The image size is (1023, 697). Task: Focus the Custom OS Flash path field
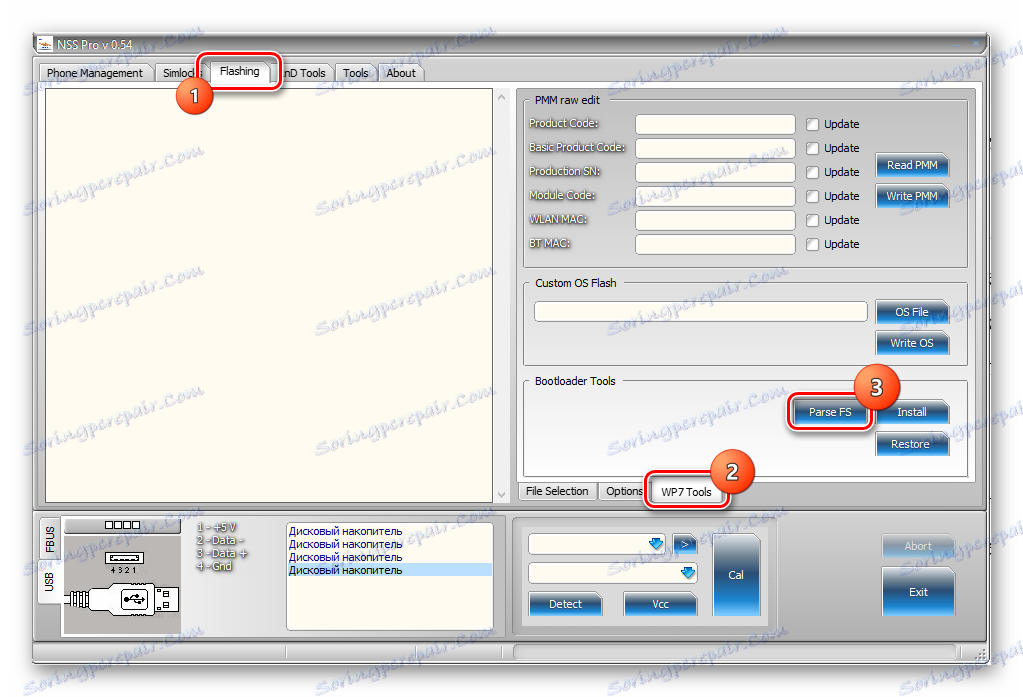click(700, 311)
